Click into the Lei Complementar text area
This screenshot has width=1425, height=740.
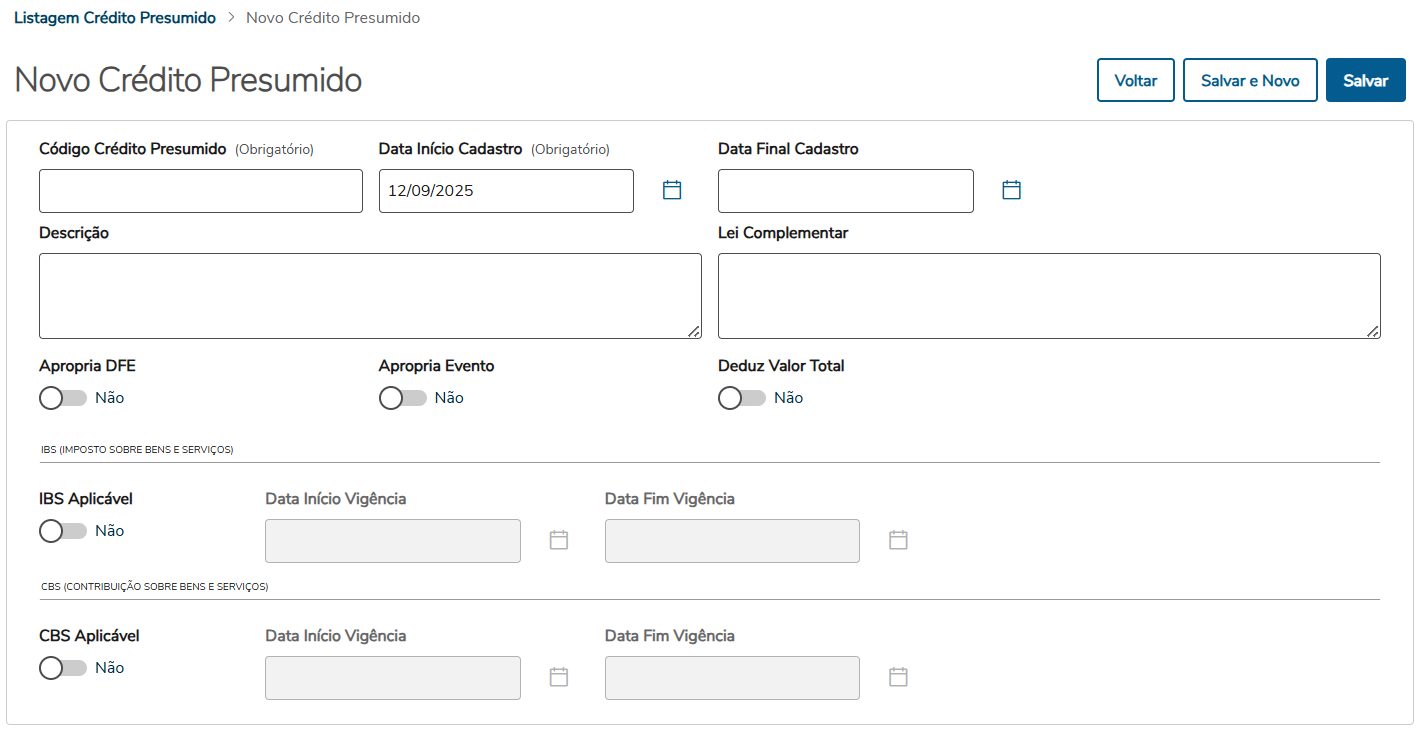point(1048,296)
